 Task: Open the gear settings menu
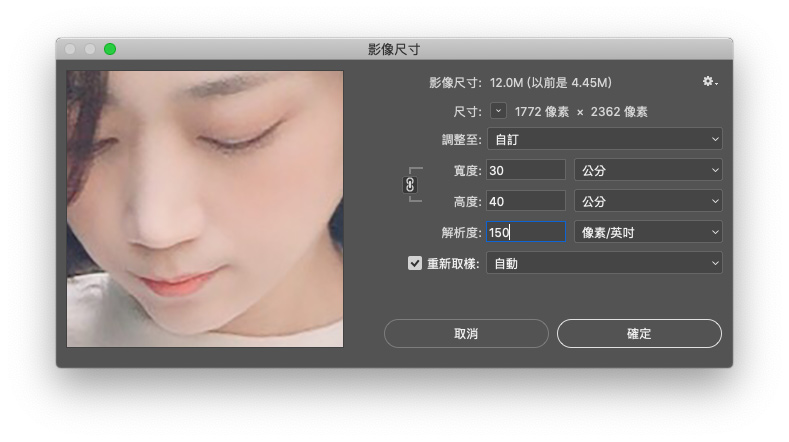[710, 82]
